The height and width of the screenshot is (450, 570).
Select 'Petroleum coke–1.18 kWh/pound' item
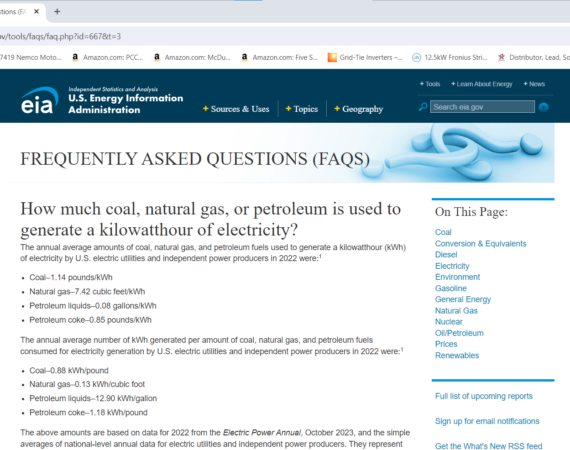tap(88, 413)
